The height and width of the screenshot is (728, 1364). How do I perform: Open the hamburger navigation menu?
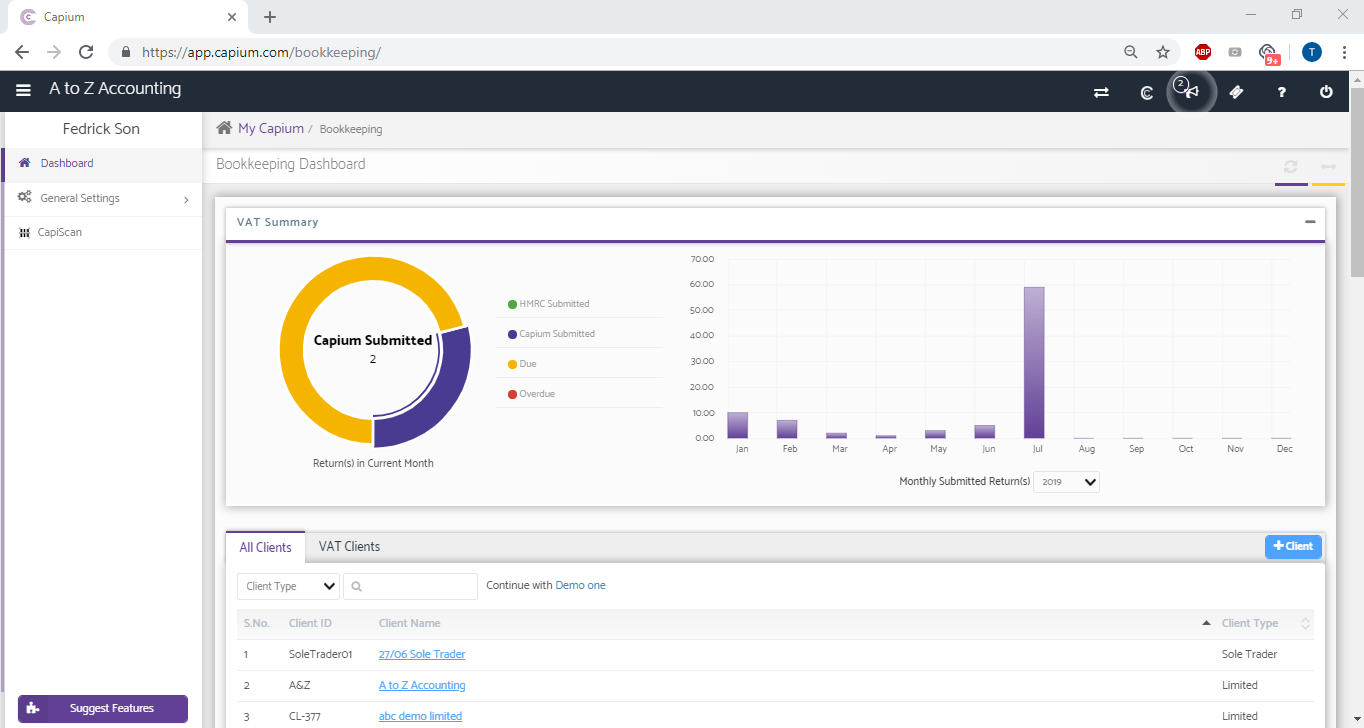click(24, 90)
